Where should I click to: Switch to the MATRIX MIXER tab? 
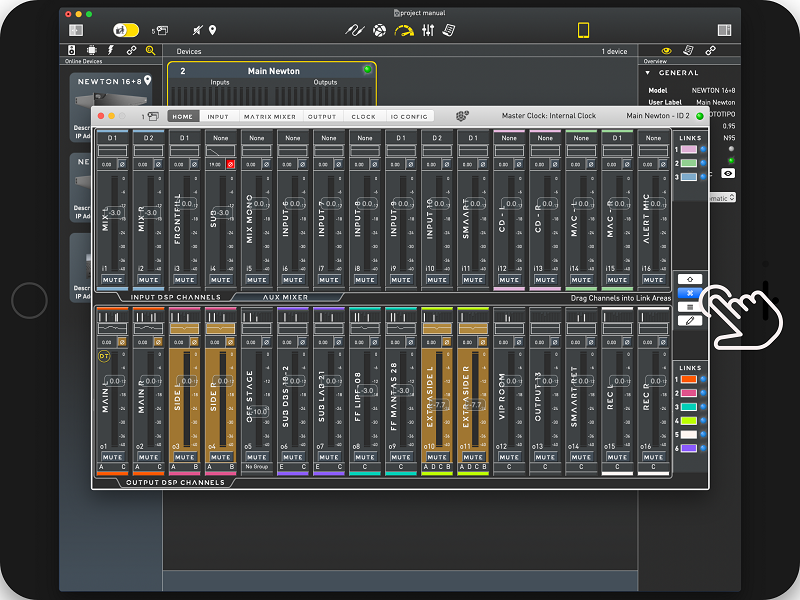click(x=269, y=117)
